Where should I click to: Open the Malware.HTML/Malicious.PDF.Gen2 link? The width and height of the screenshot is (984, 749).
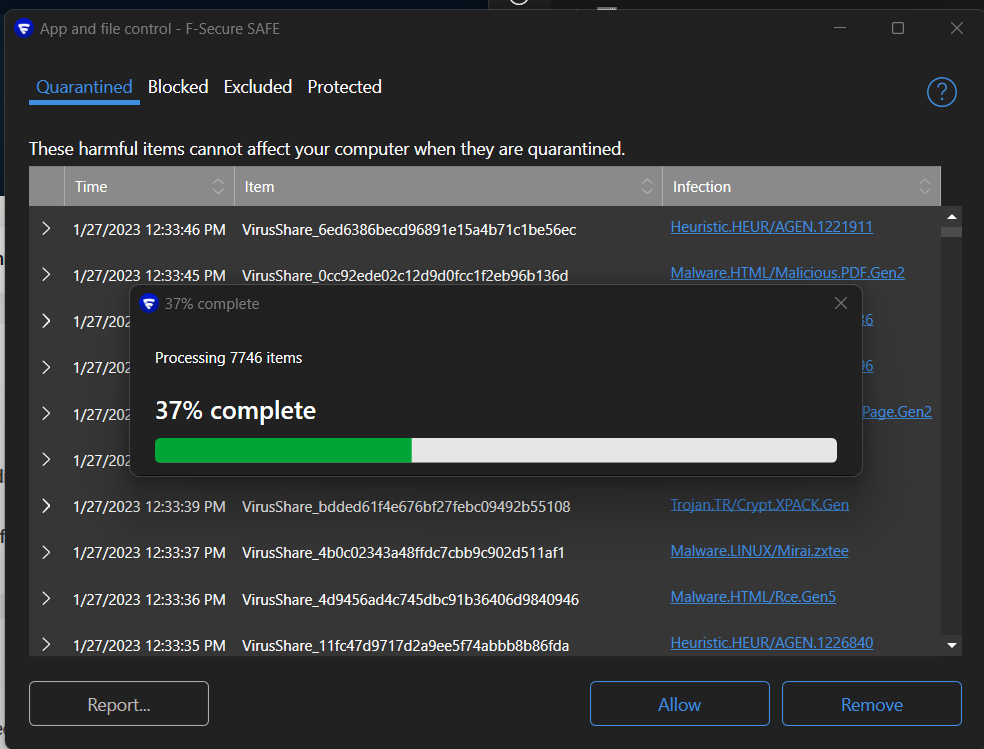coord(788,273)
